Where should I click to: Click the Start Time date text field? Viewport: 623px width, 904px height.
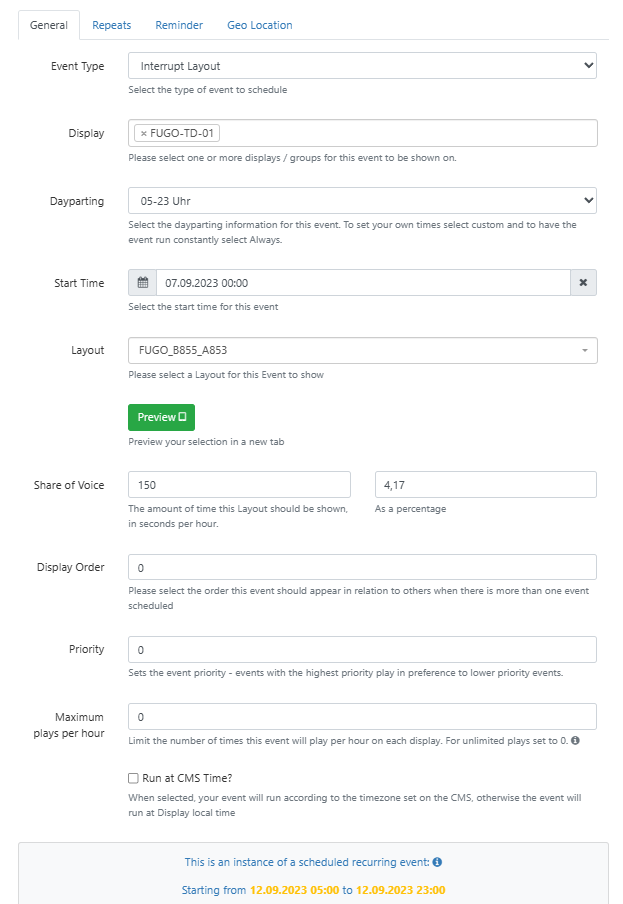(x=364, y=282)
